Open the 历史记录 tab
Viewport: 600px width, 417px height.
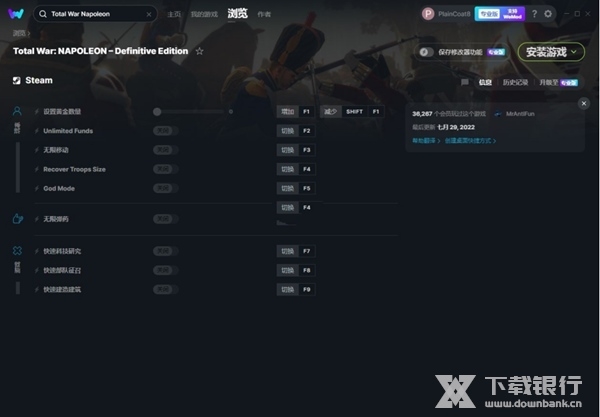tap(515, 82)
